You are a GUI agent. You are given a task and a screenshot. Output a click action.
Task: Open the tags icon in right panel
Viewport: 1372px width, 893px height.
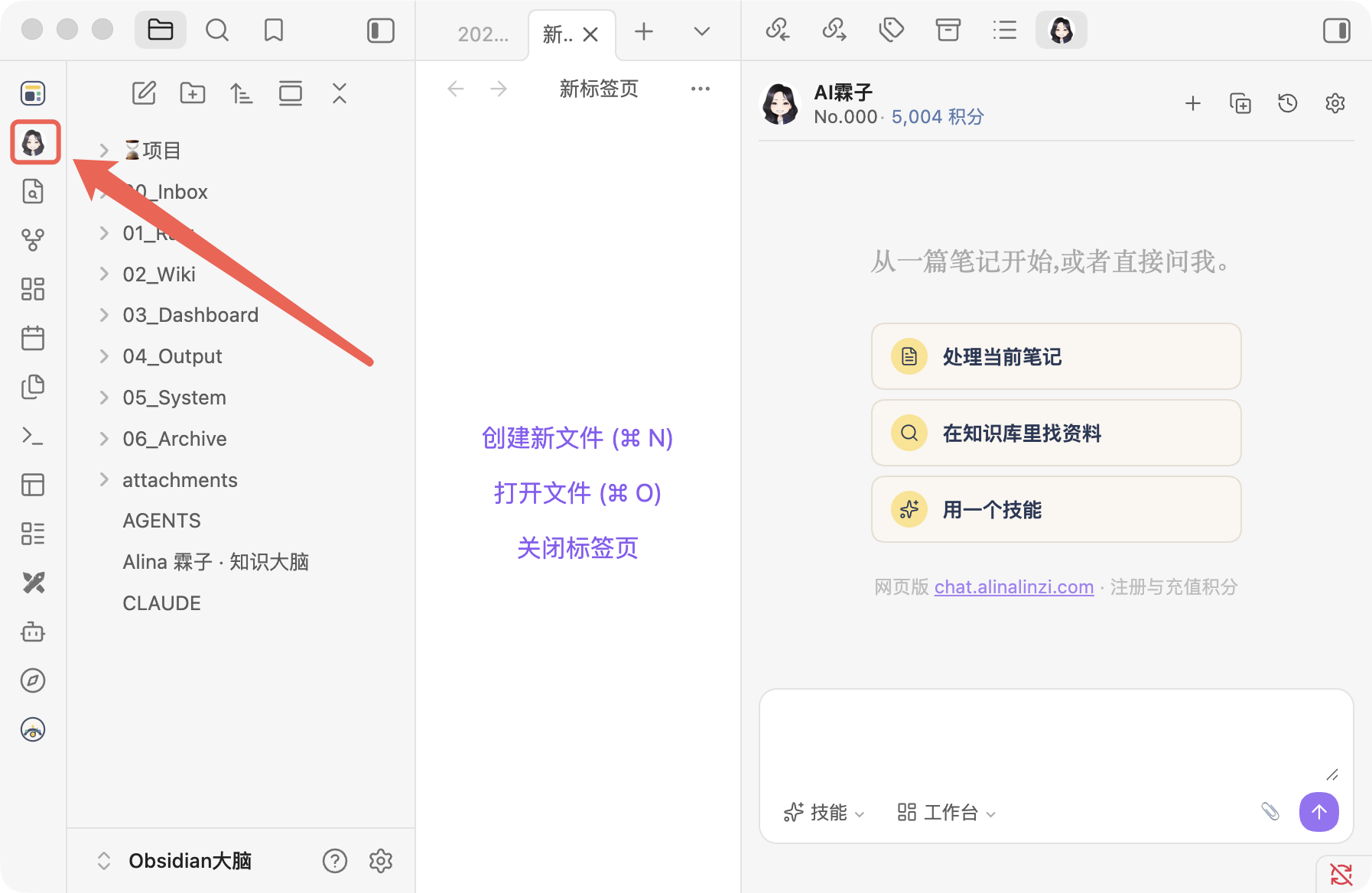coord(892,31)
